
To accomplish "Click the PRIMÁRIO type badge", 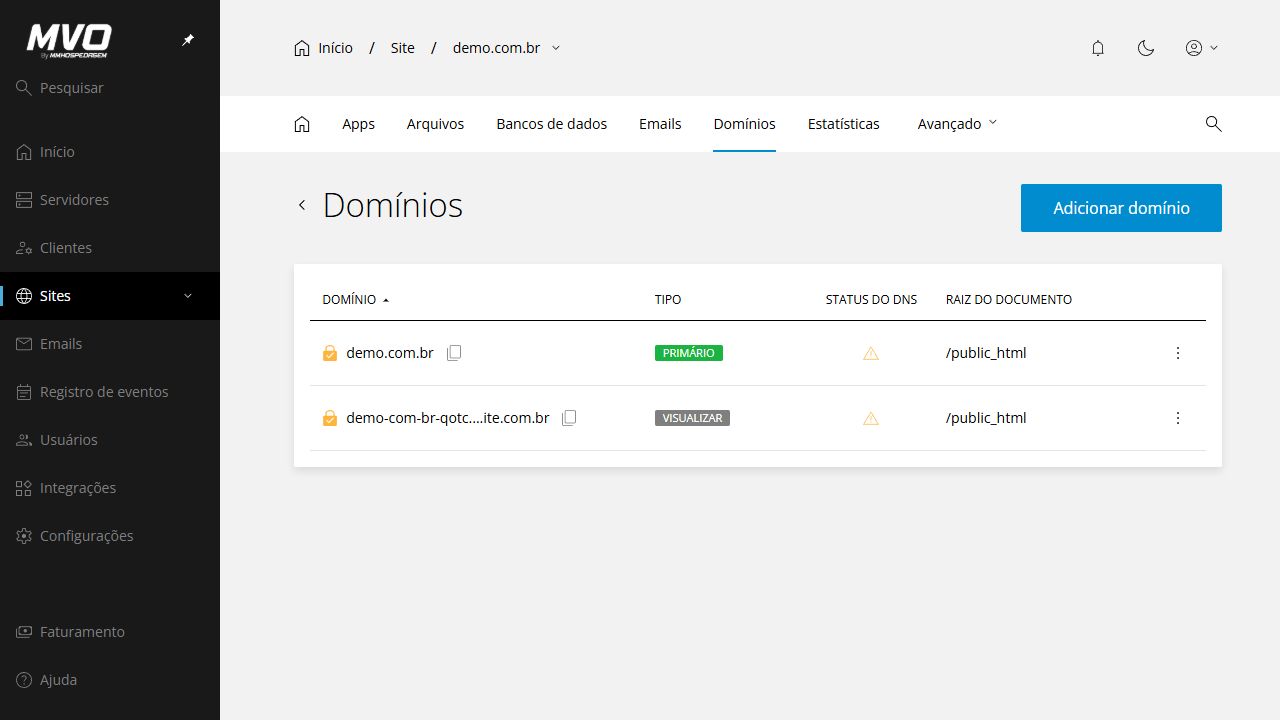I will (689, 353).
